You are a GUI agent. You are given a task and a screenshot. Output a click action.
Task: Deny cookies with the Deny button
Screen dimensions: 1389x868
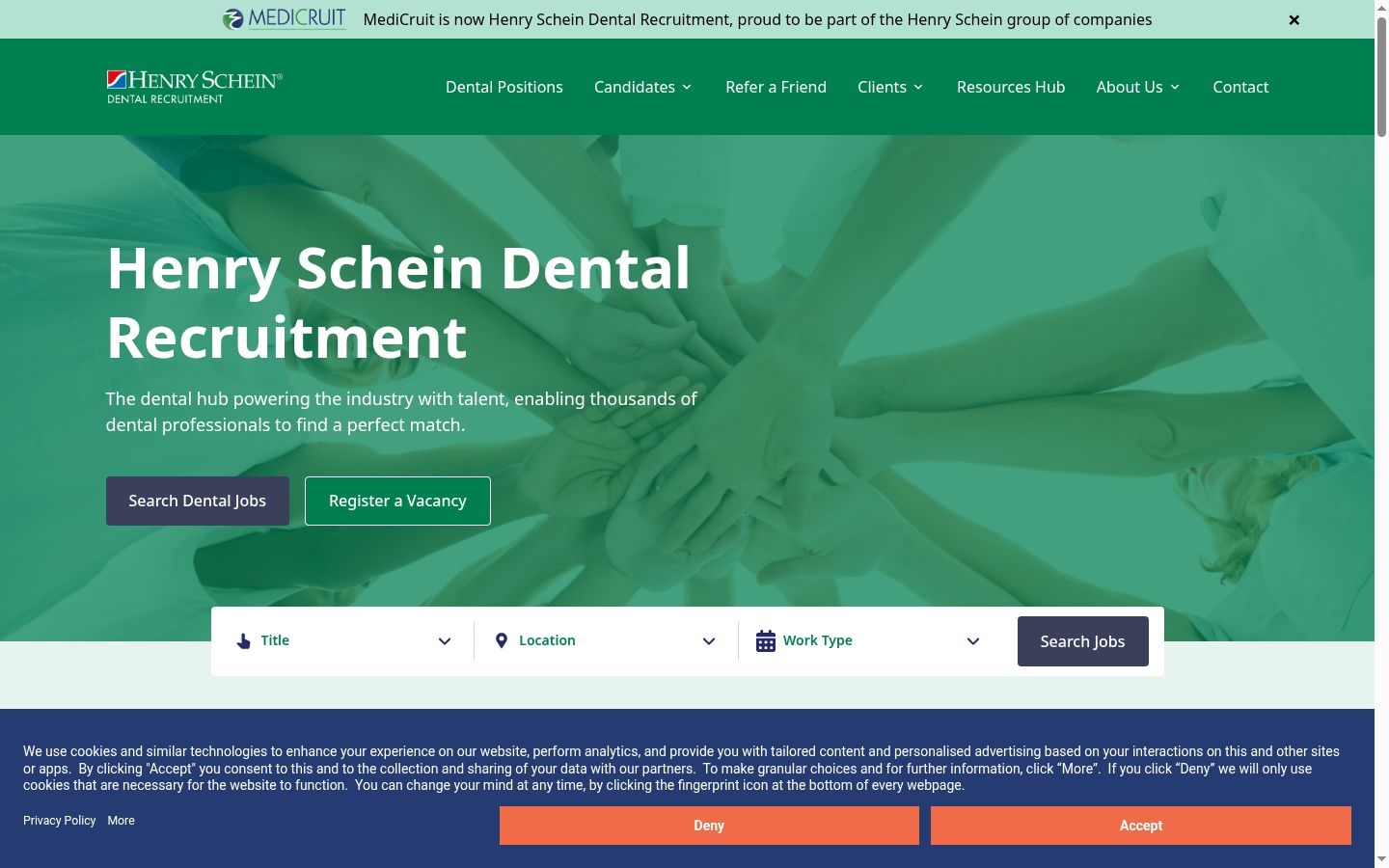coord(709,826)
